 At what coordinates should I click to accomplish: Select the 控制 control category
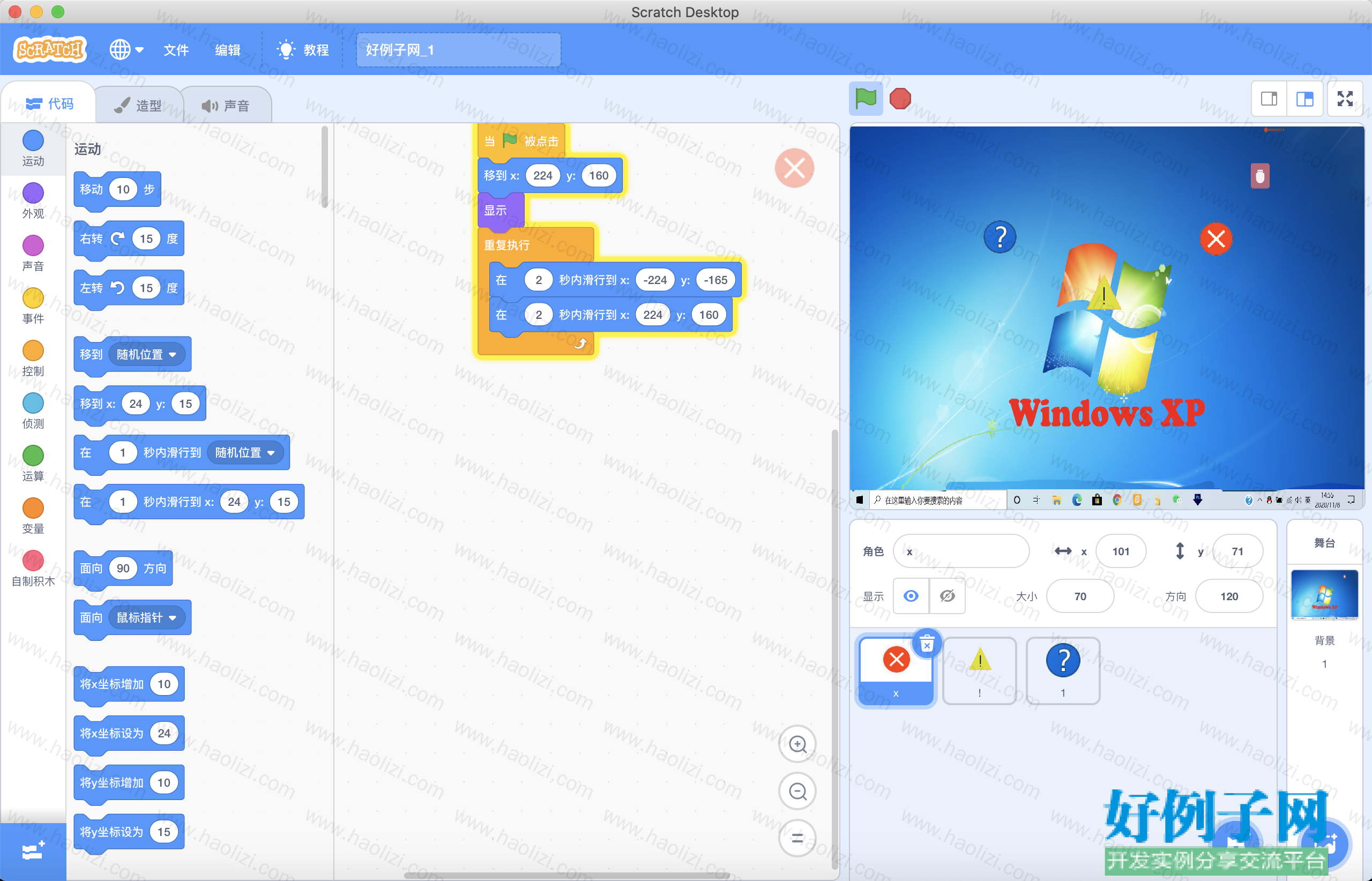33,359
